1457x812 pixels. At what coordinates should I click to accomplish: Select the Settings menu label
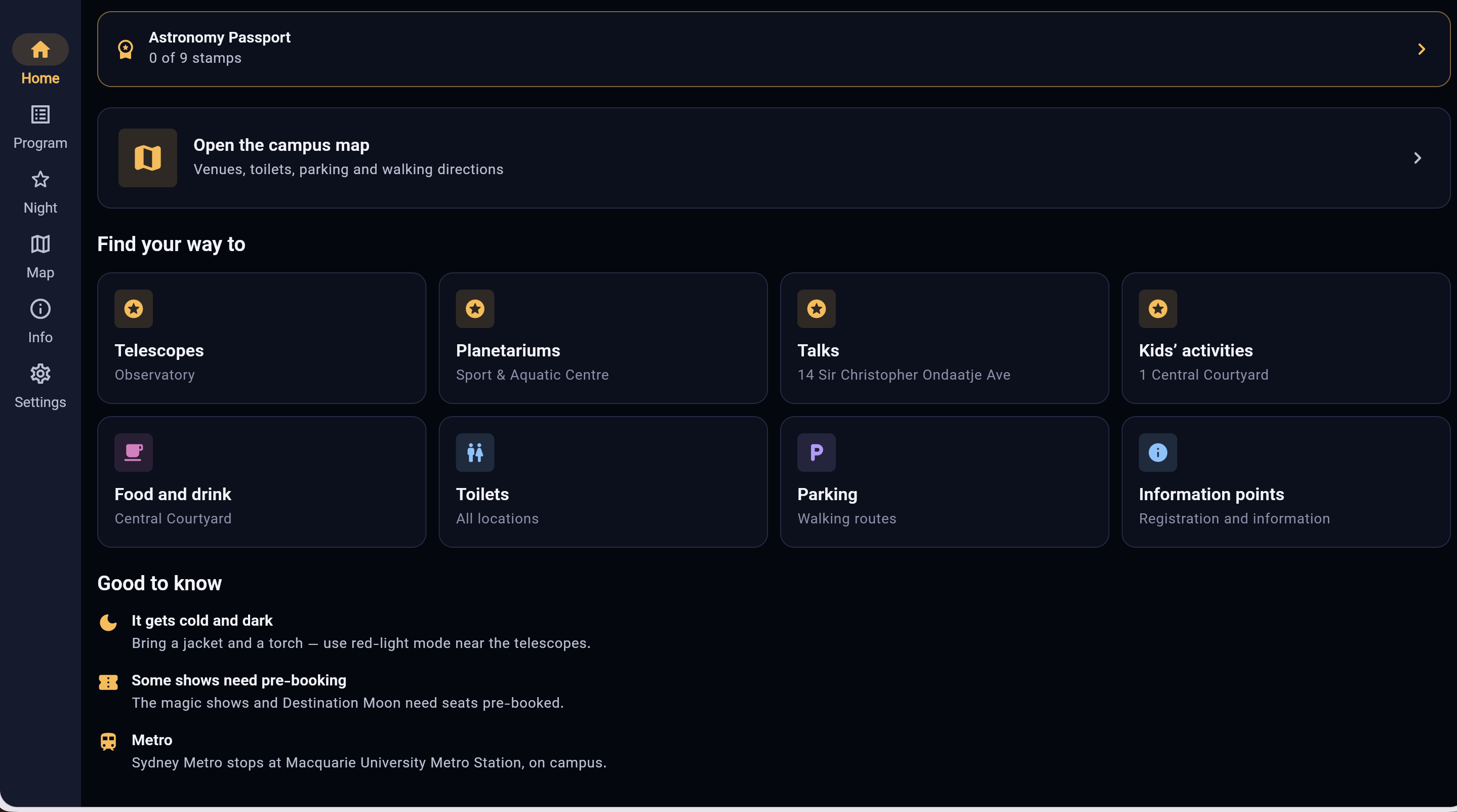(x=40, y=402)
